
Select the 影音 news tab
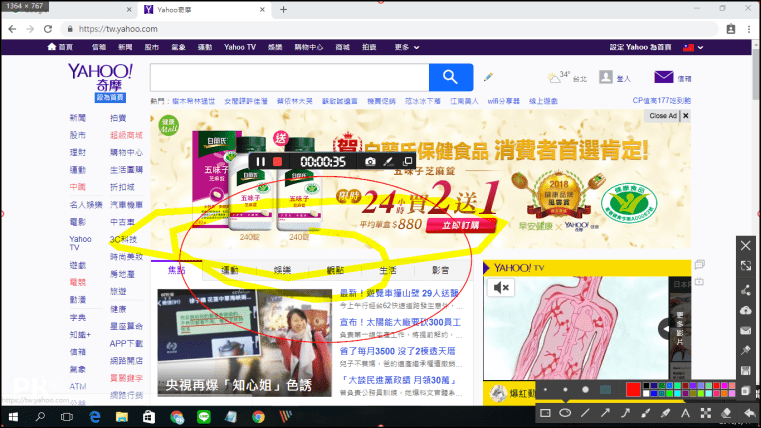(x=441, y=270)
